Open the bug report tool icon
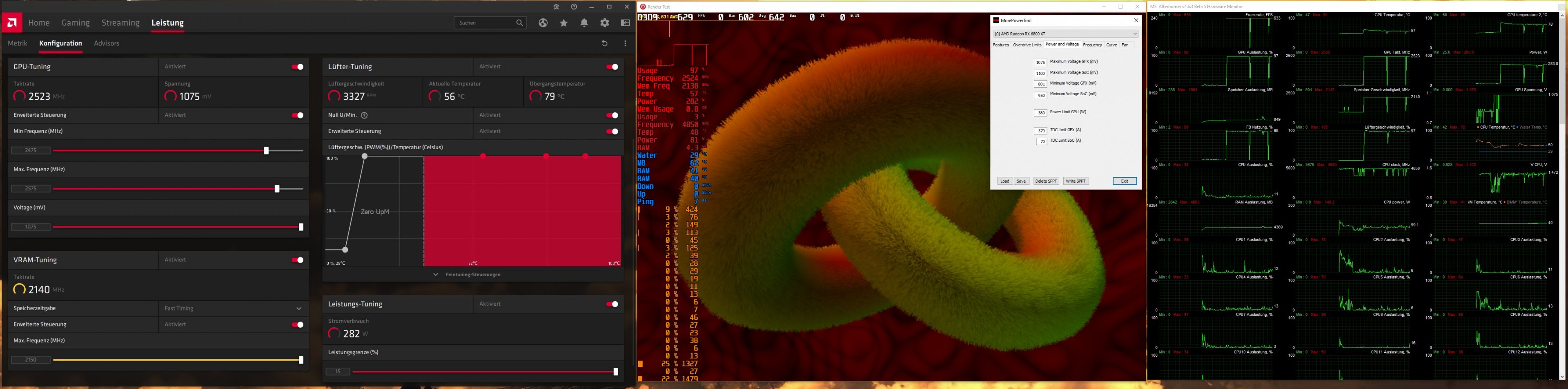Viewport: 1568px width, 389px height. [556, 7]
